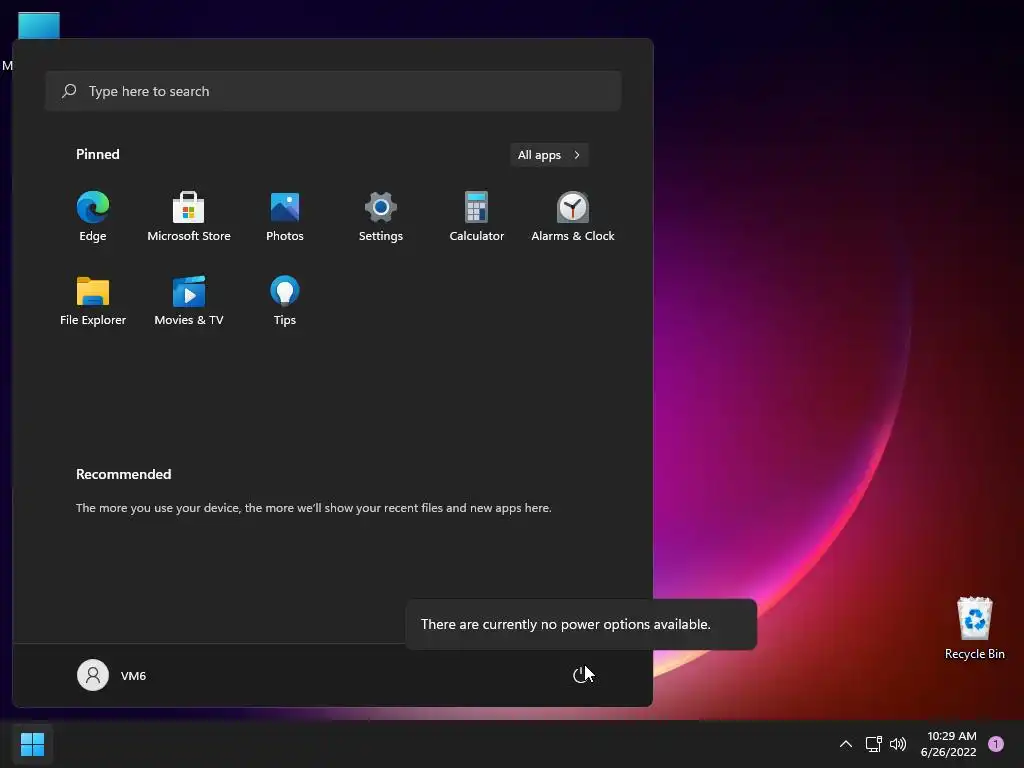Open the volume speaker tray icon
The image size is (1024, 768).
click(898, 744)
